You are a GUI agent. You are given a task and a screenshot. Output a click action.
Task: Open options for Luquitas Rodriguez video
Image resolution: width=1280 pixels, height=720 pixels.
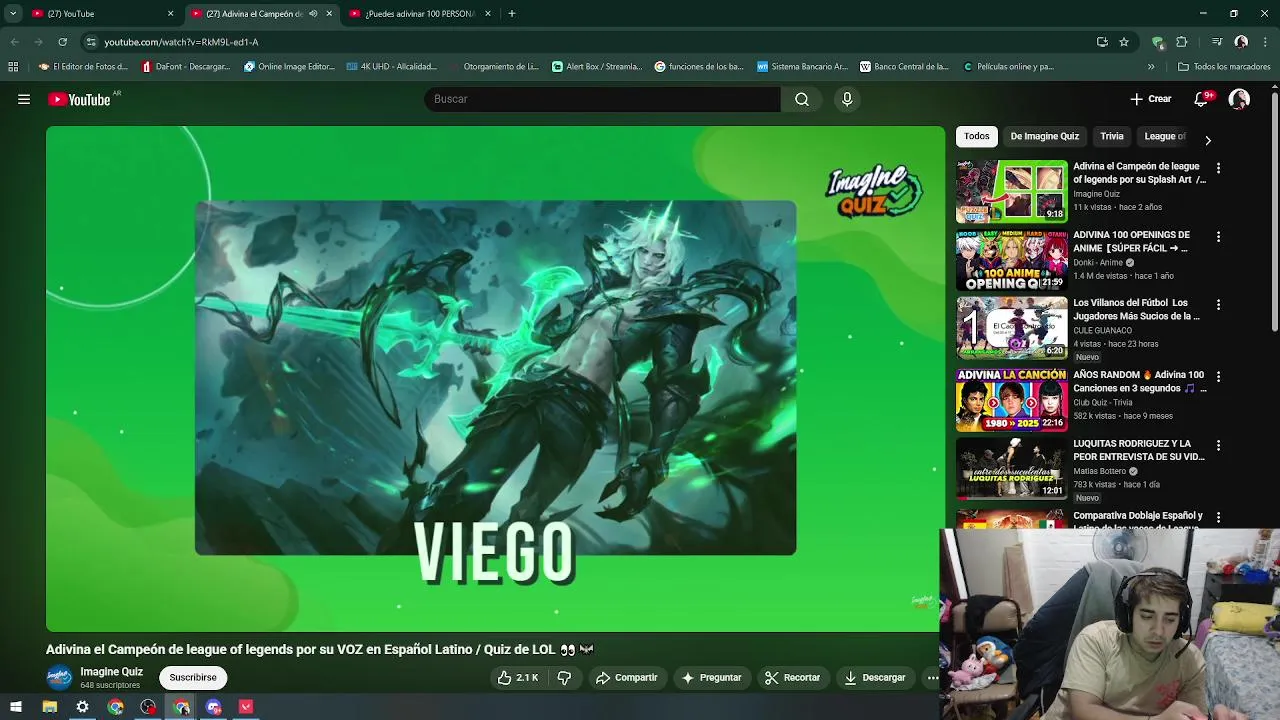[x=1218, y=446]
